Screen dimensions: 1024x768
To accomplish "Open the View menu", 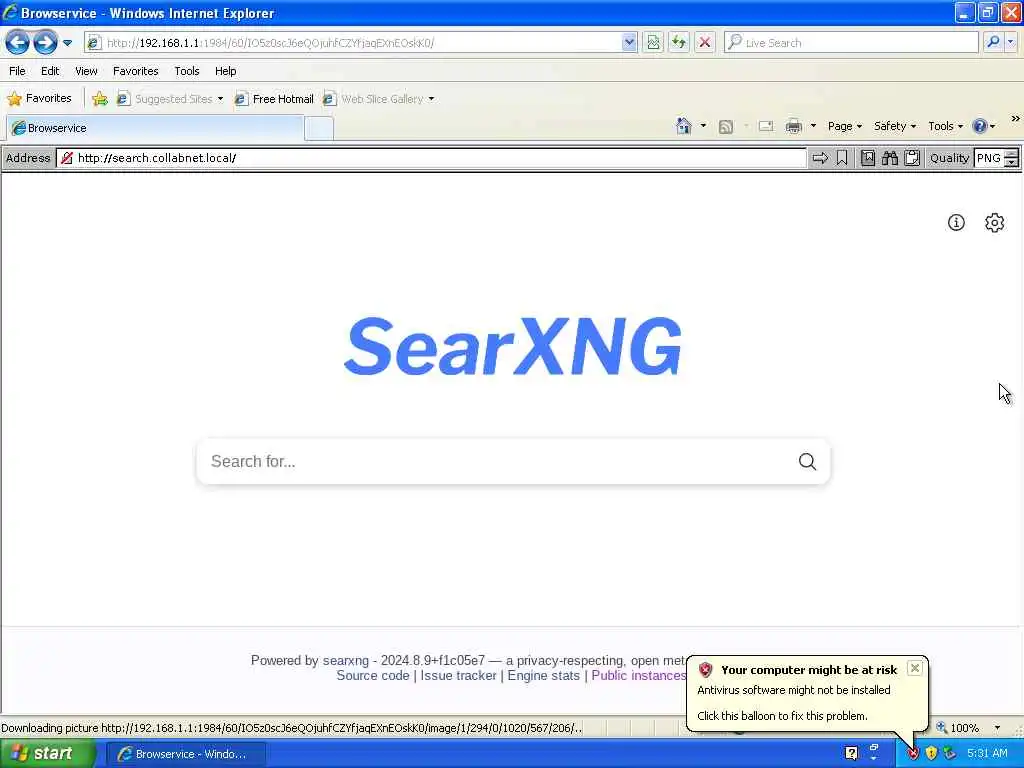I will [x=86, y=71].
